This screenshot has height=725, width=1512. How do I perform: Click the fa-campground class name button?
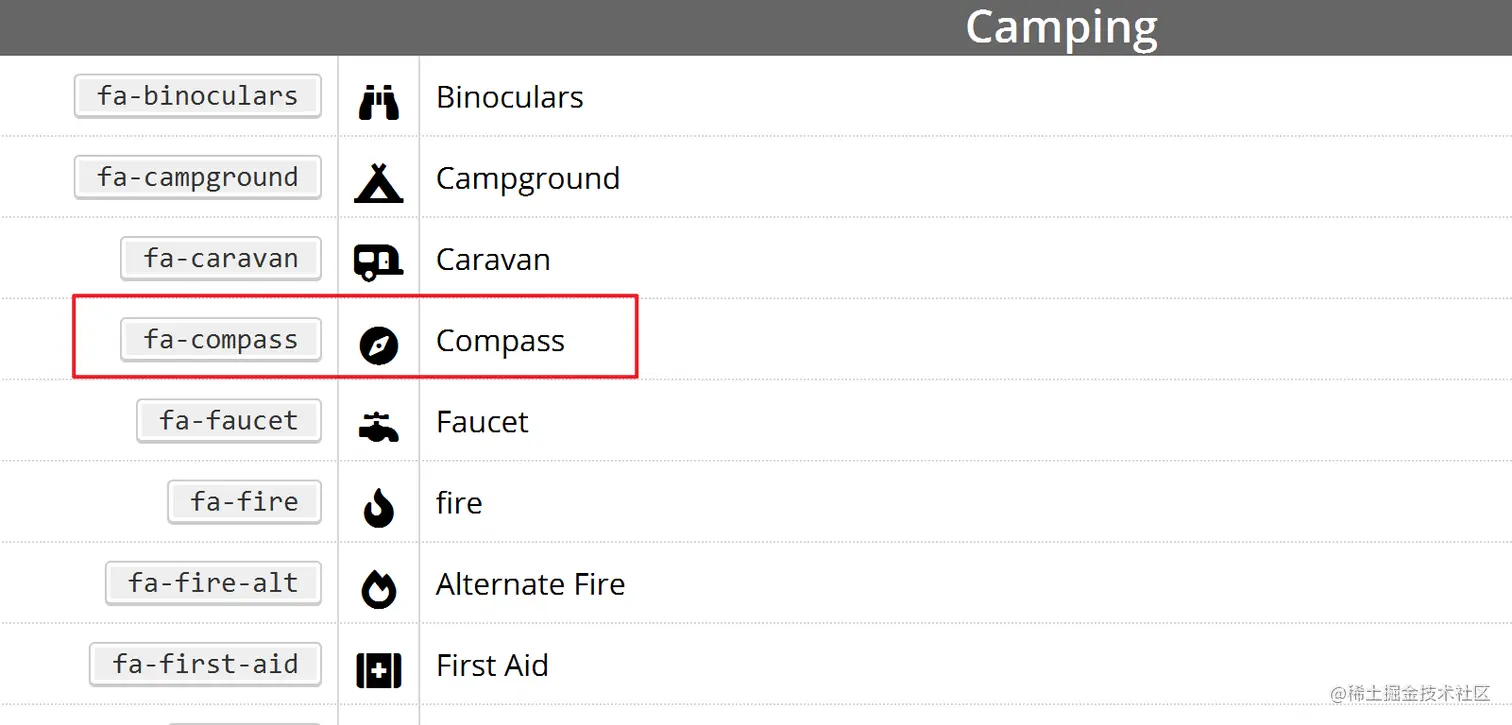pos(198,177)
